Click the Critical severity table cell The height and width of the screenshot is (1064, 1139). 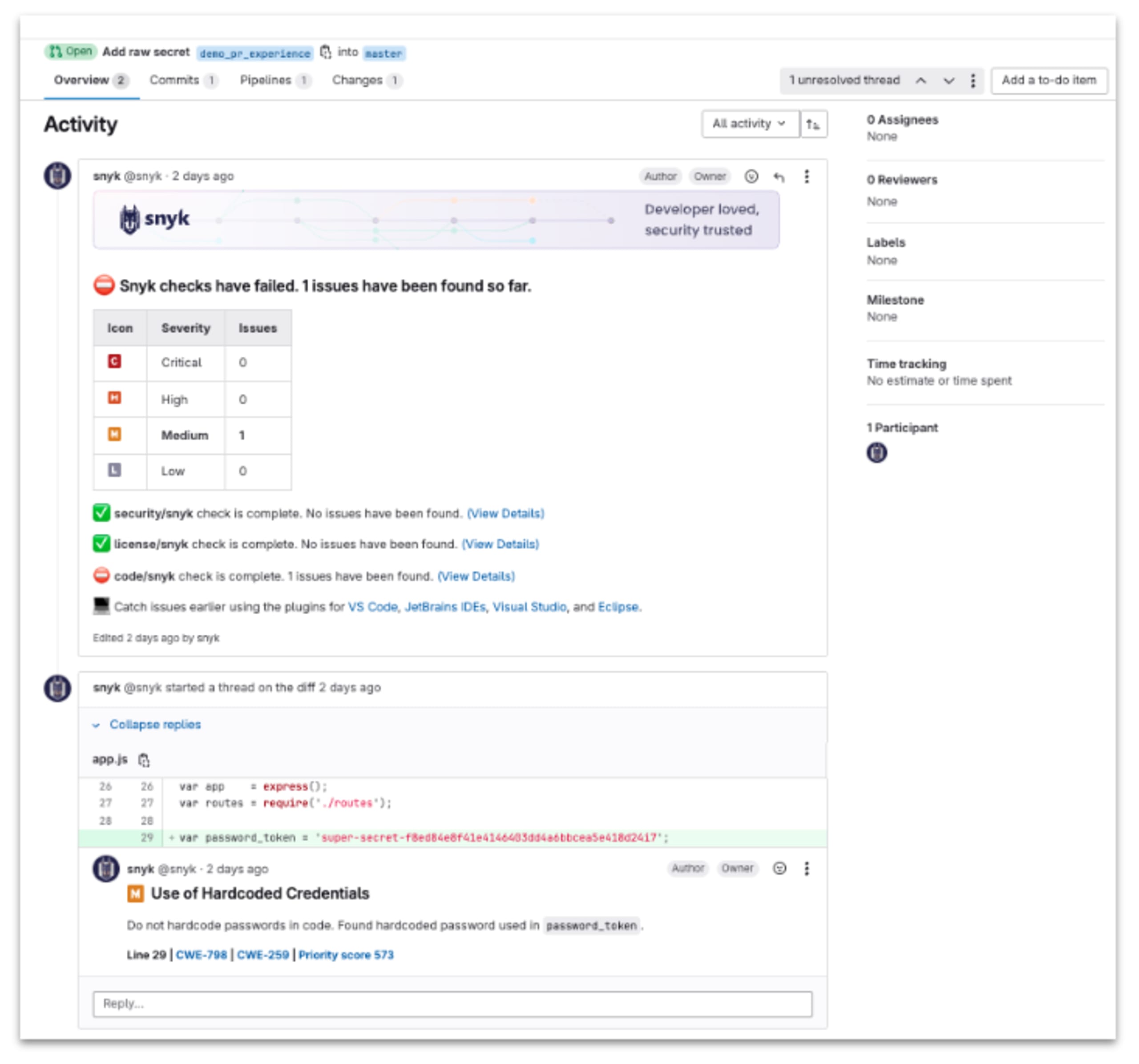tap(186, 363)
